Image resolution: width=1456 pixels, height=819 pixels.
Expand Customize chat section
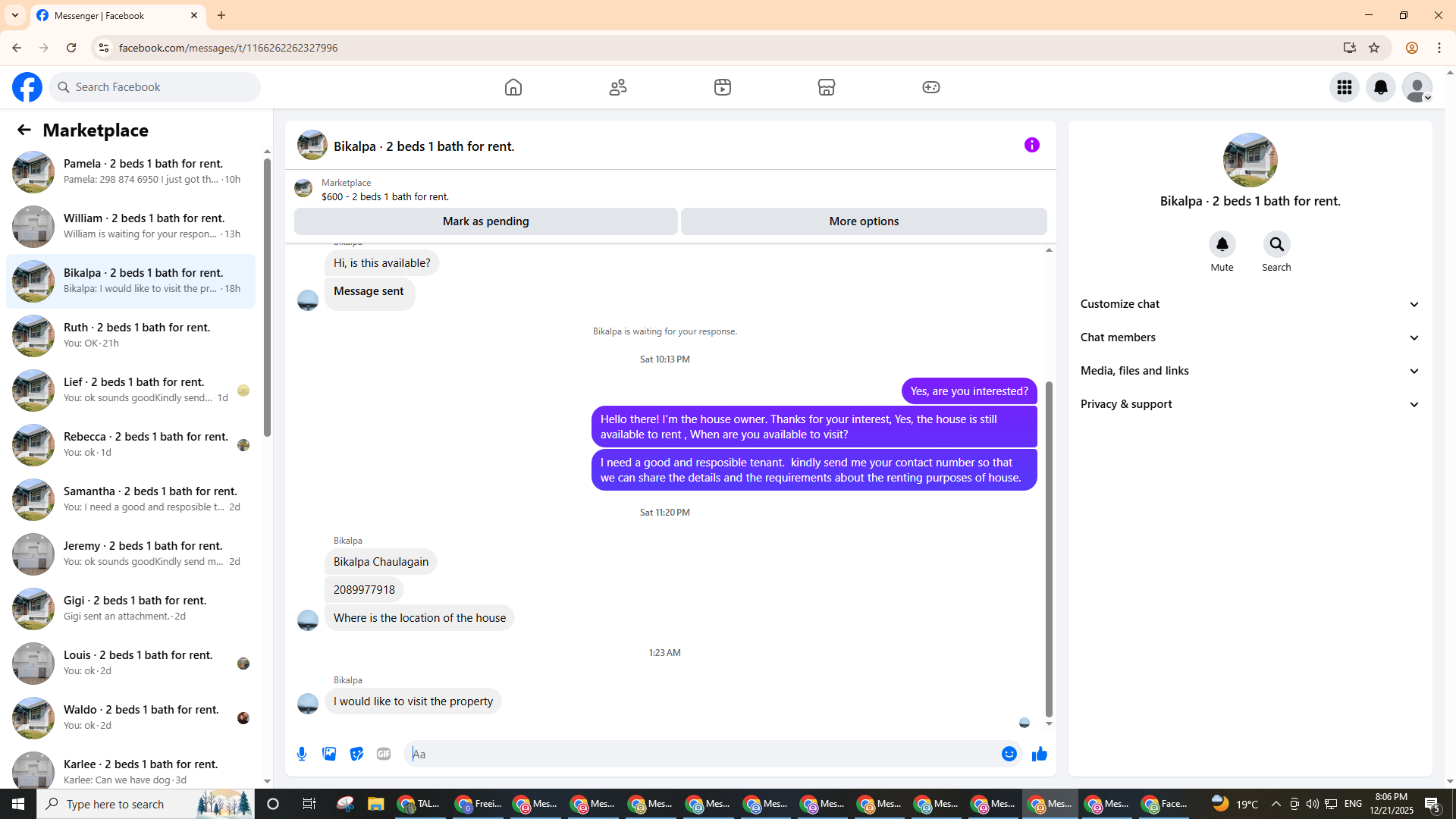[x=1250, y=304]
